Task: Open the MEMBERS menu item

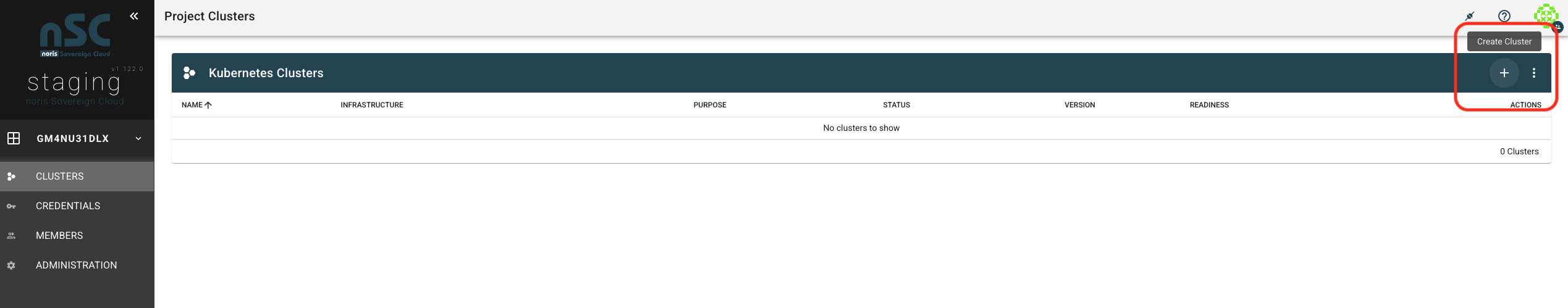Action: click(77, 236)
